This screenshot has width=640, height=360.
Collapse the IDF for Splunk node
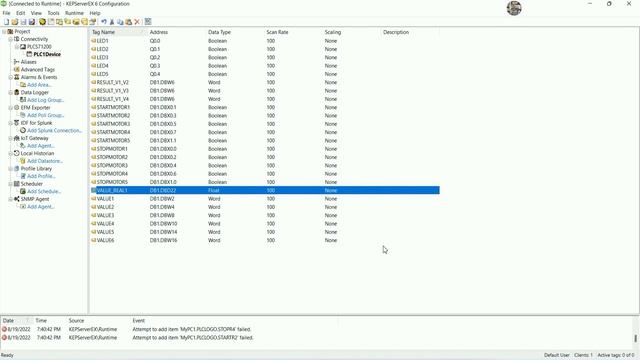click(x=11, y=123)
